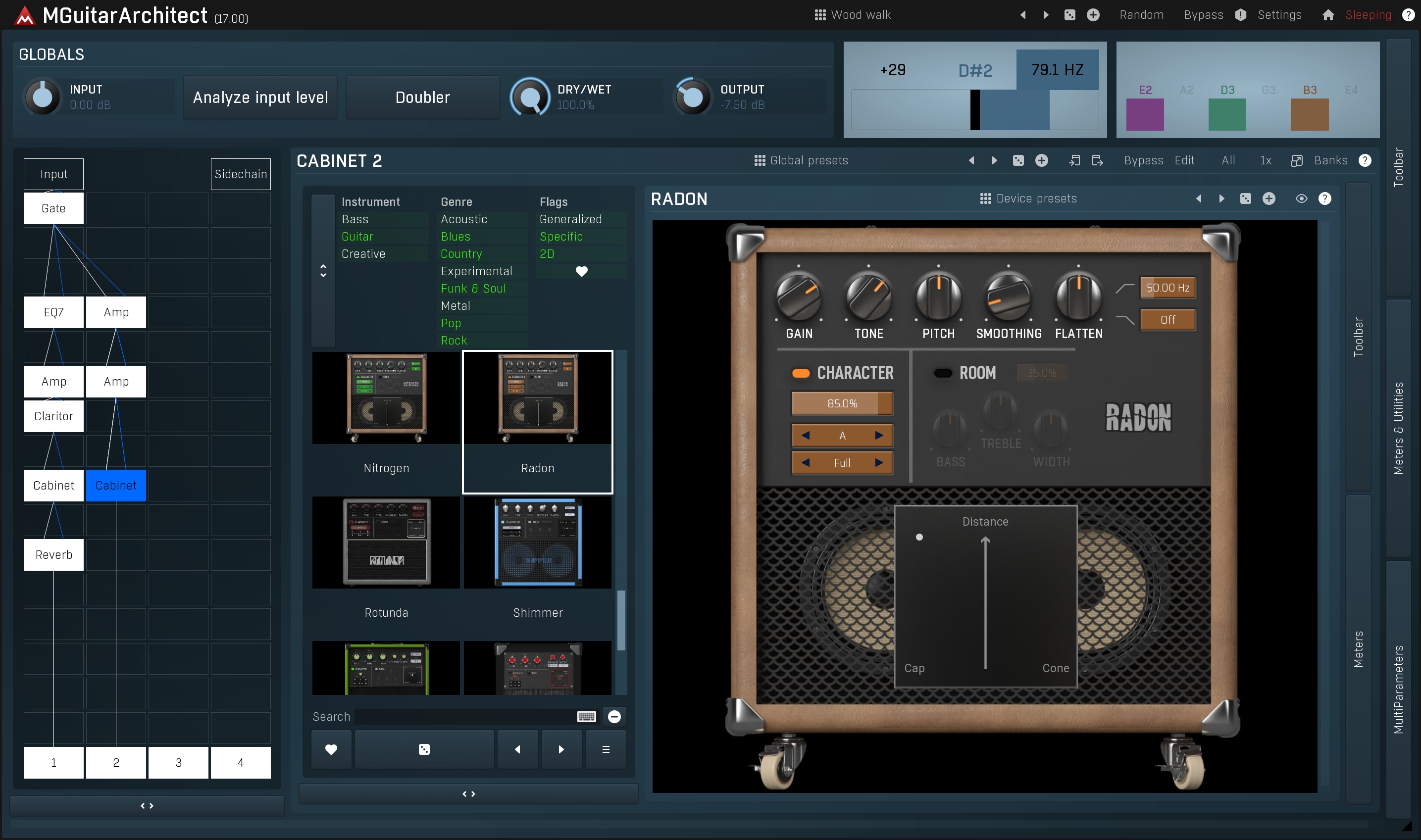
Task: Toggle the CHARACTER switch on the cabinet
Action: 801,373
